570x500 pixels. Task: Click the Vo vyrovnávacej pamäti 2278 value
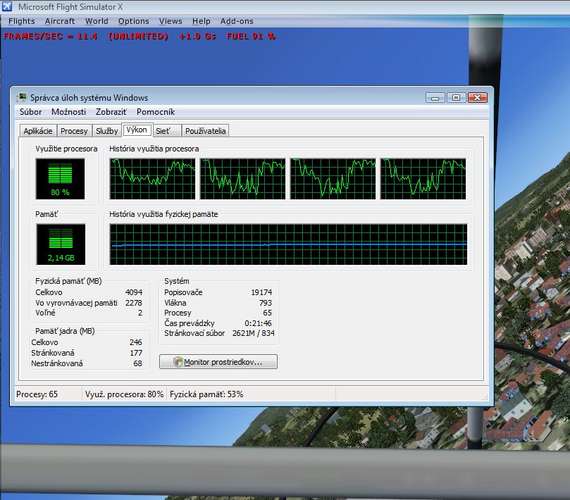[133, 303]
